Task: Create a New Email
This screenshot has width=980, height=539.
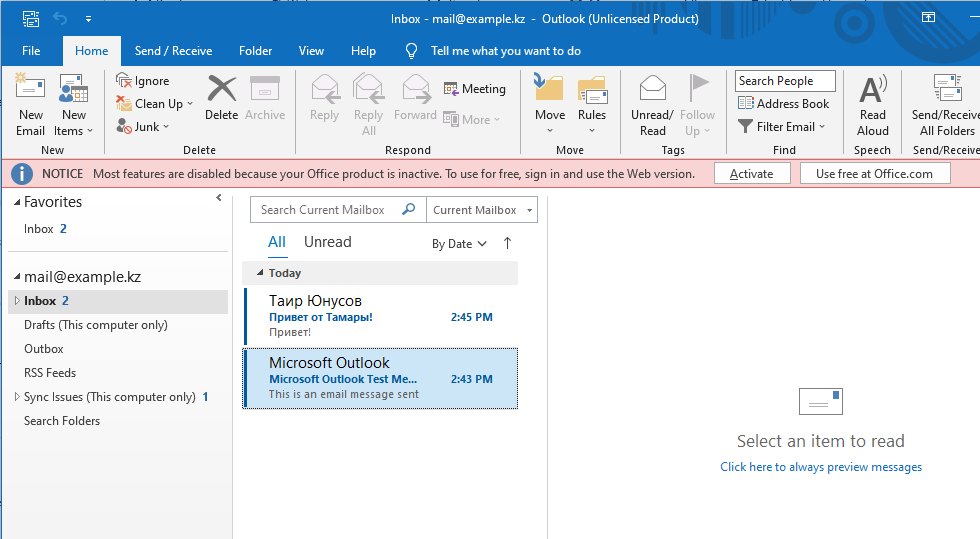Action: [31, 104]
